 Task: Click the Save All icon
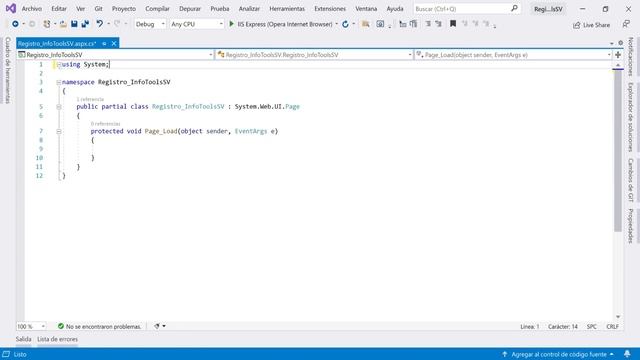pos(85,24)
